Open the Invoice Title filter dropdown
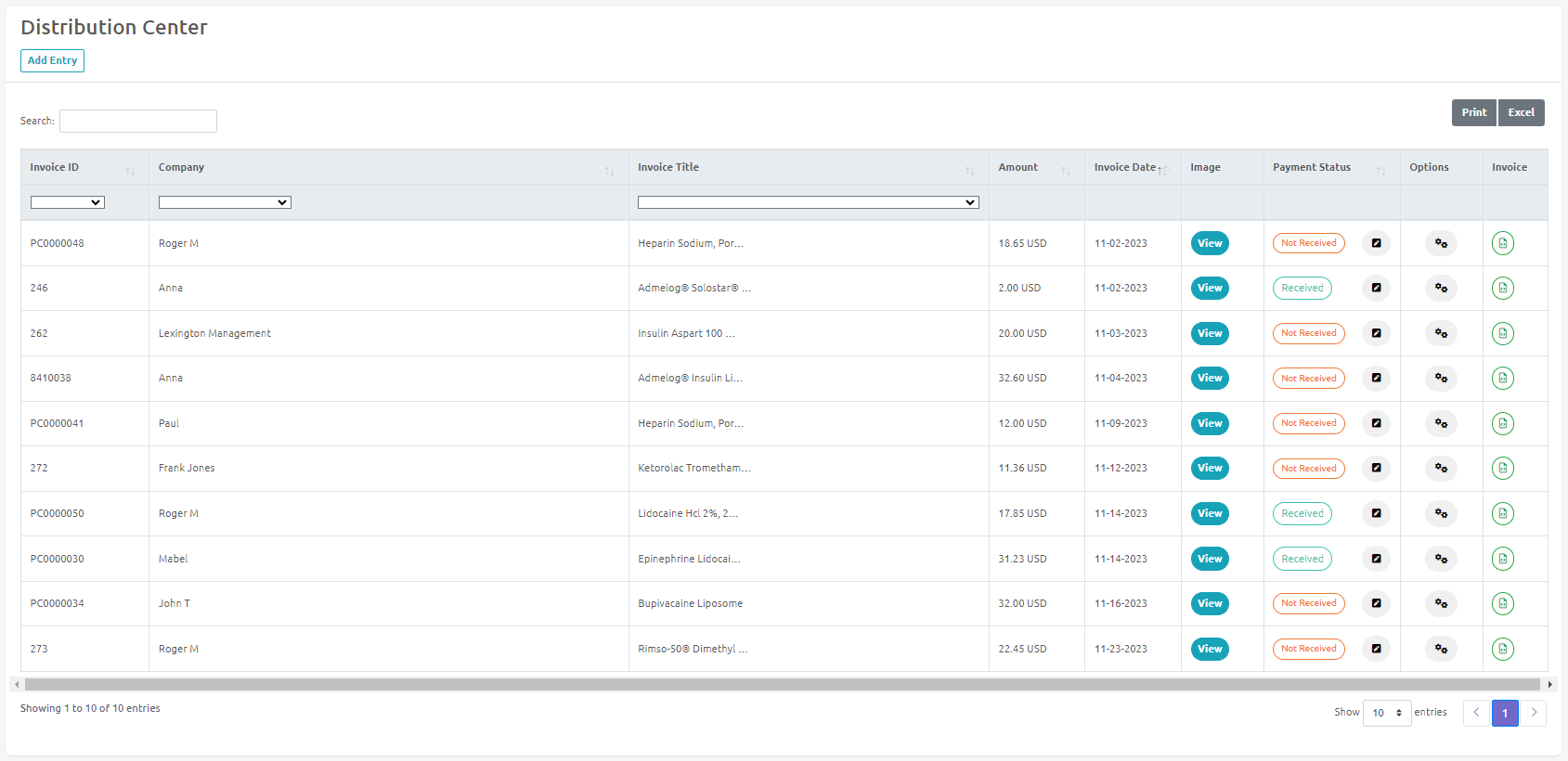1568x761 pixels. click(x=808, y=202)
